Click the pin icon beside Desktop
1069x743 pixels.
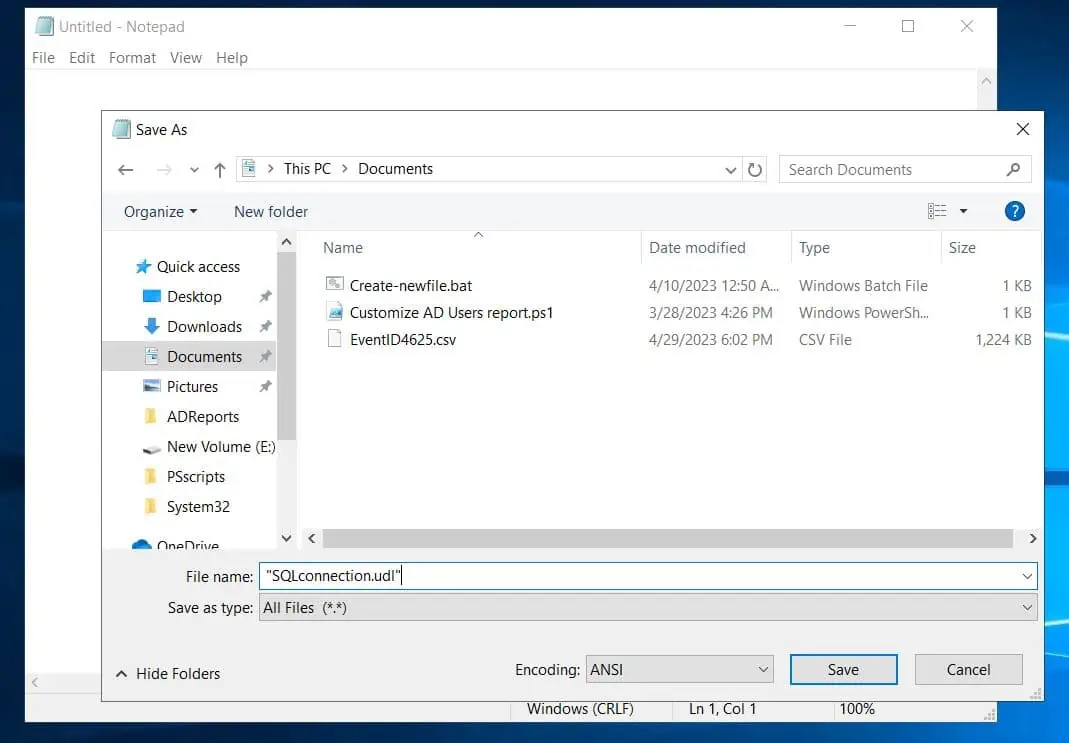[x=265, y=297]
